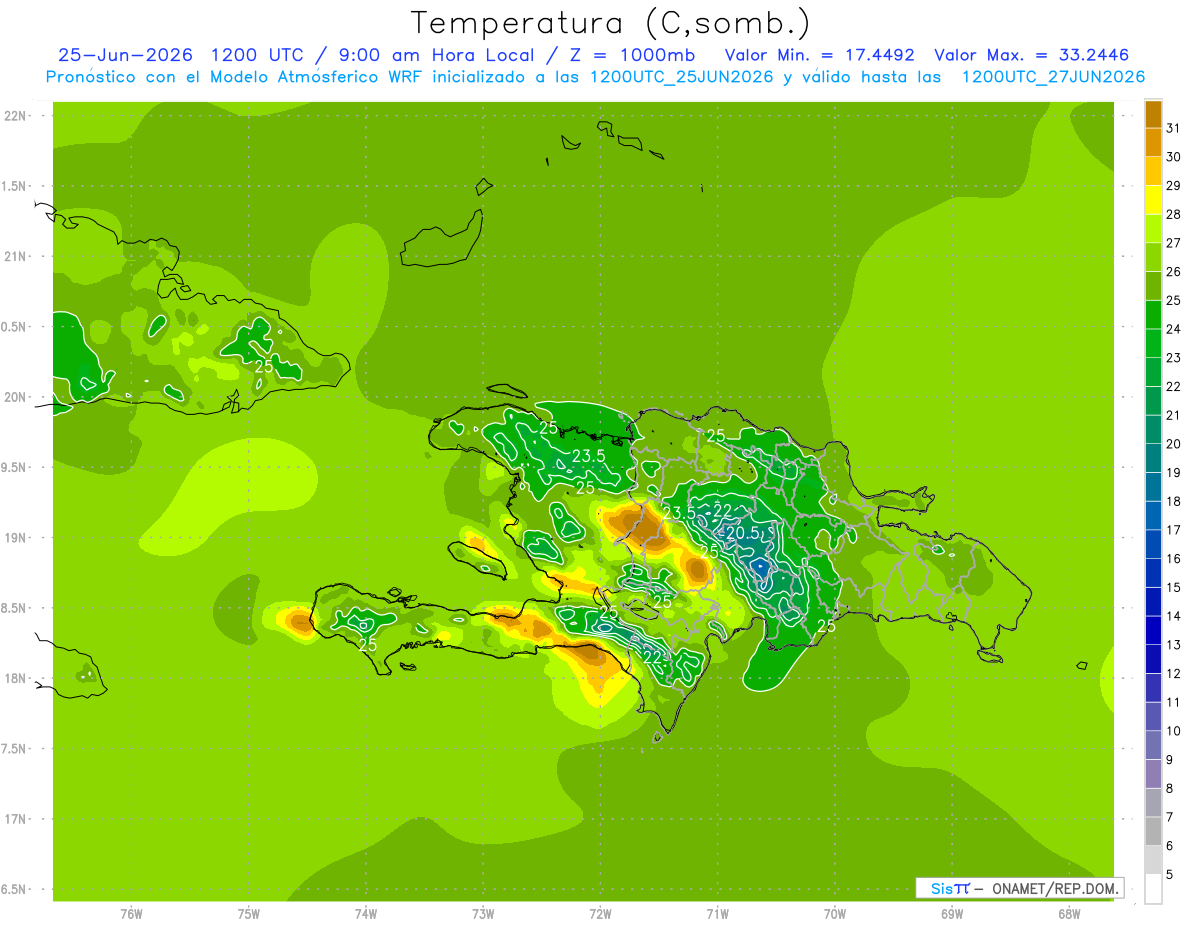Click the legend scale label '10'
The width and height of the screenshot is (1200, 927).
pyautogui.click(x=1174, y=731)
